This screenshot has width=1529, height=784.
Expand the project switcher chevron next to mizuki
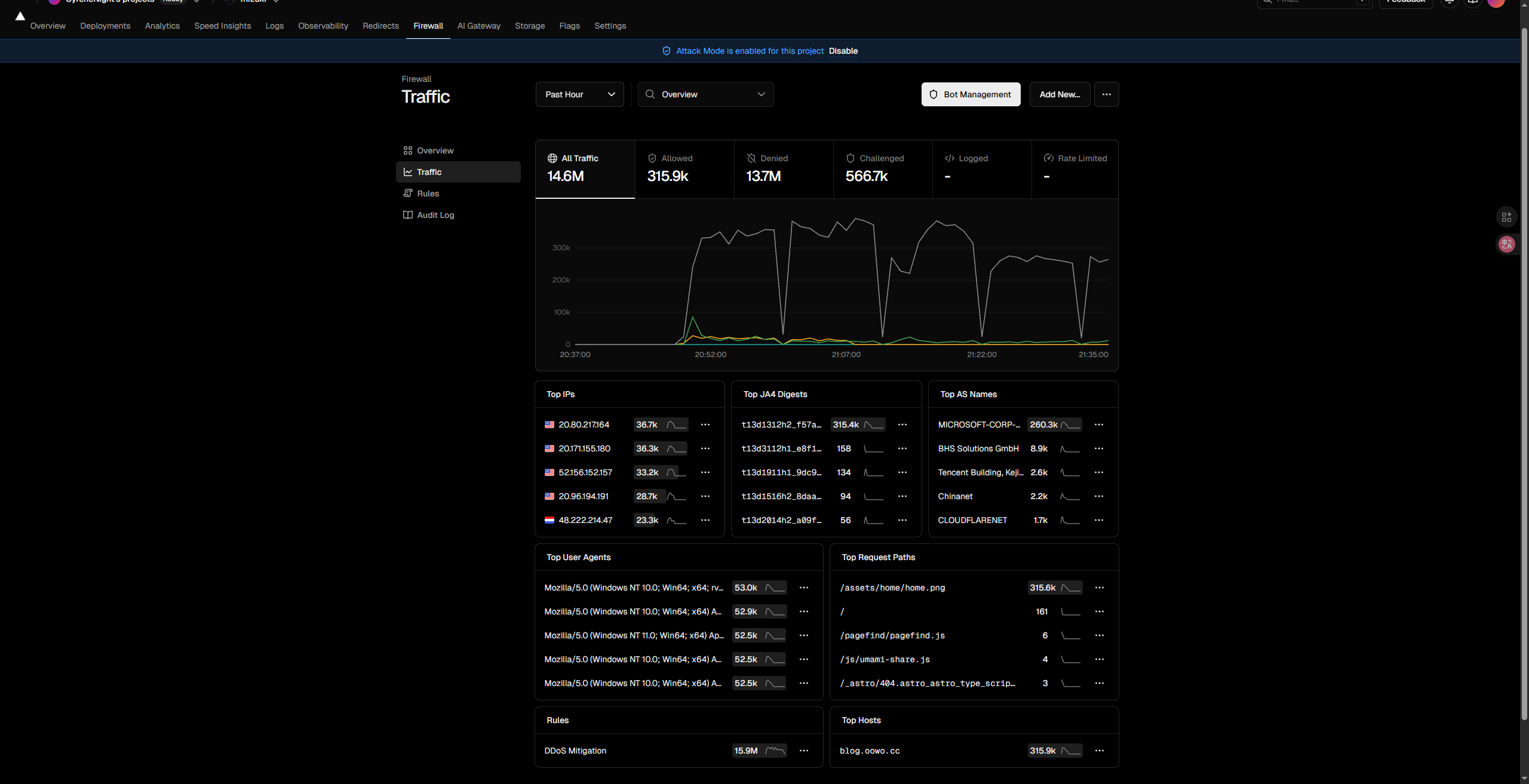point(275,1)
